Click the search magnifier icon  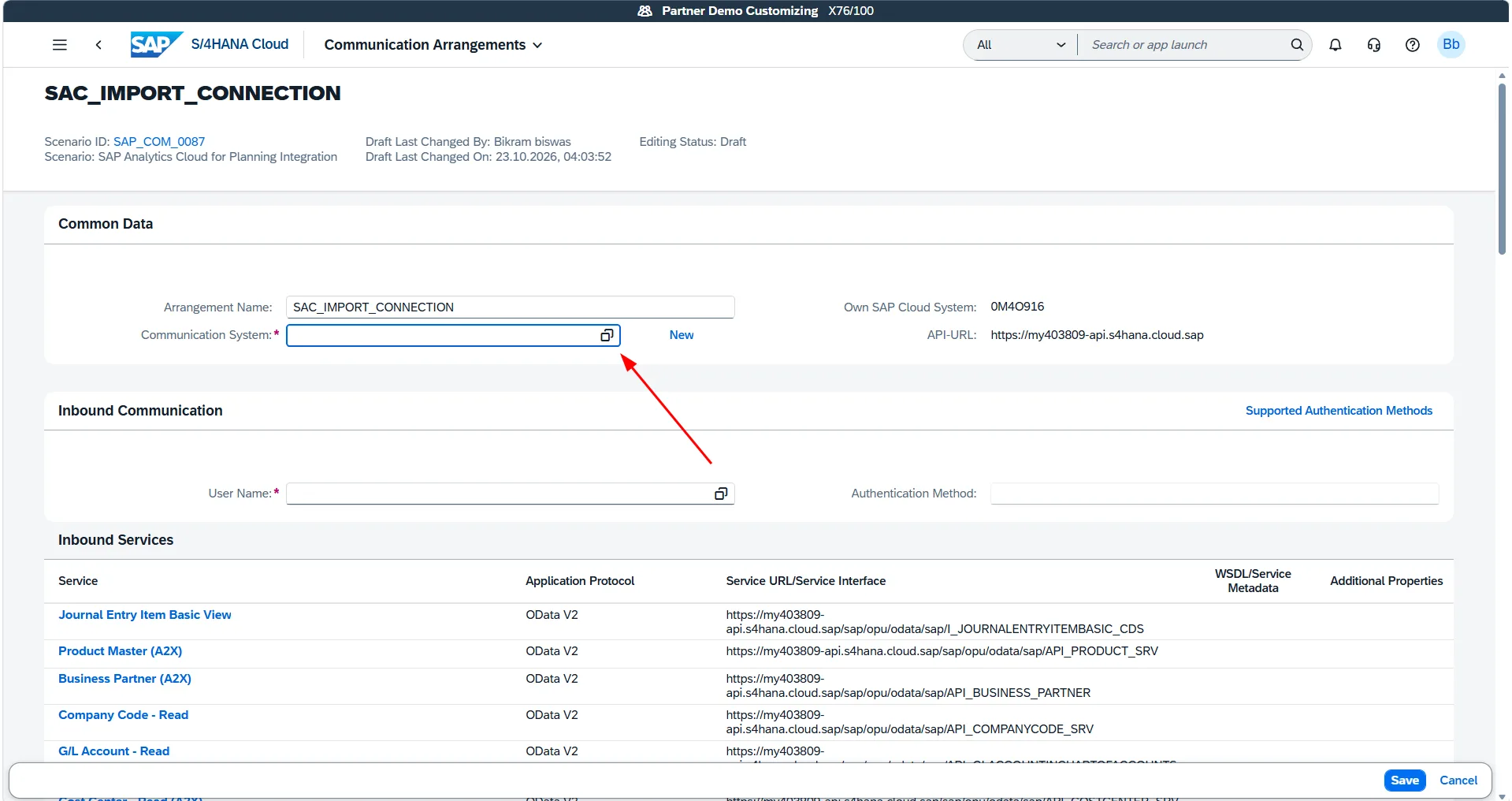1296,45
